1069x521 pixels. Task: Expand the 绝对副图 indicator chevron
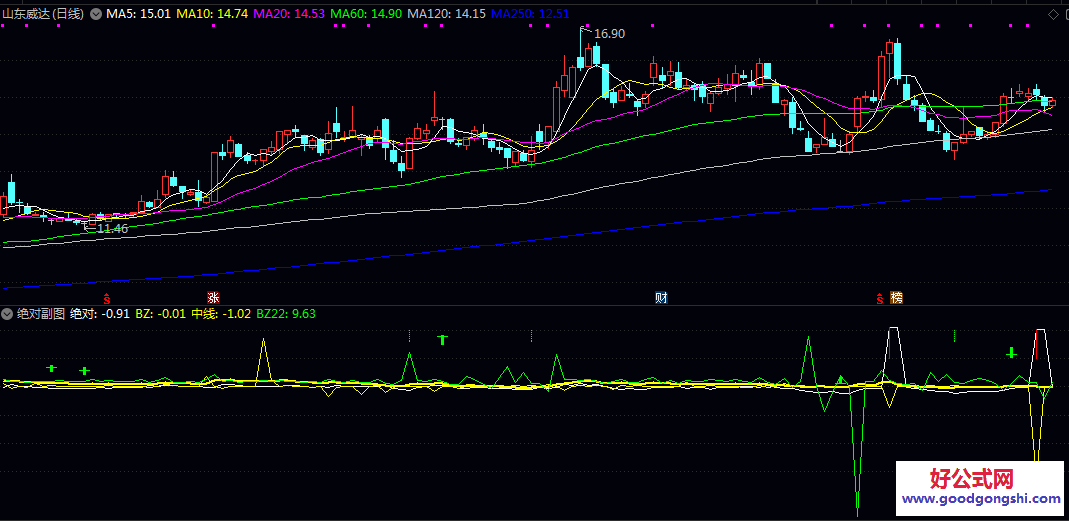pos(8,314)
